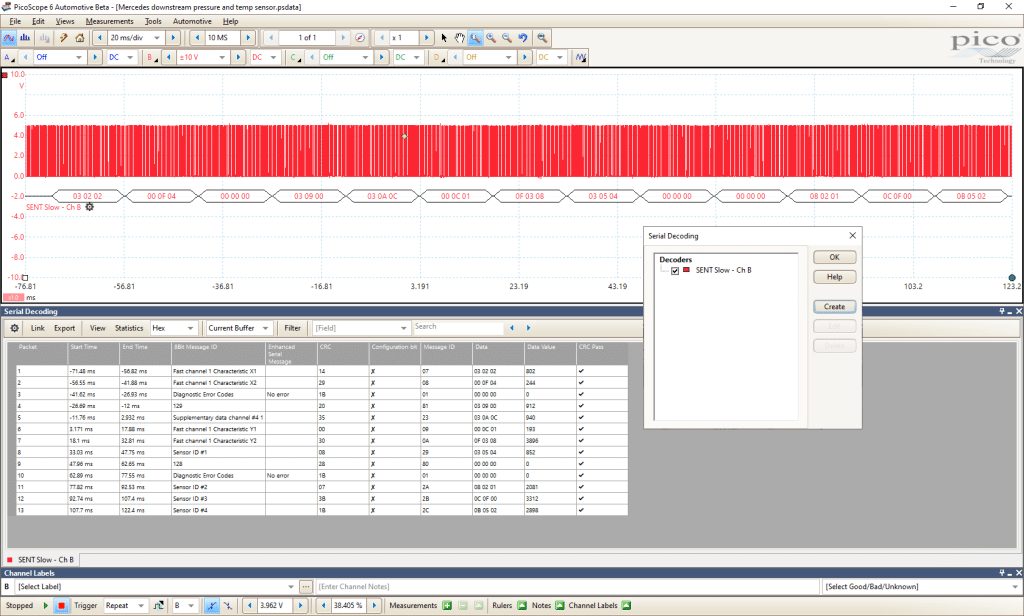Click the Zoom in magnifier
Viewport: 1024px width, 616px height.
(491, 38)
